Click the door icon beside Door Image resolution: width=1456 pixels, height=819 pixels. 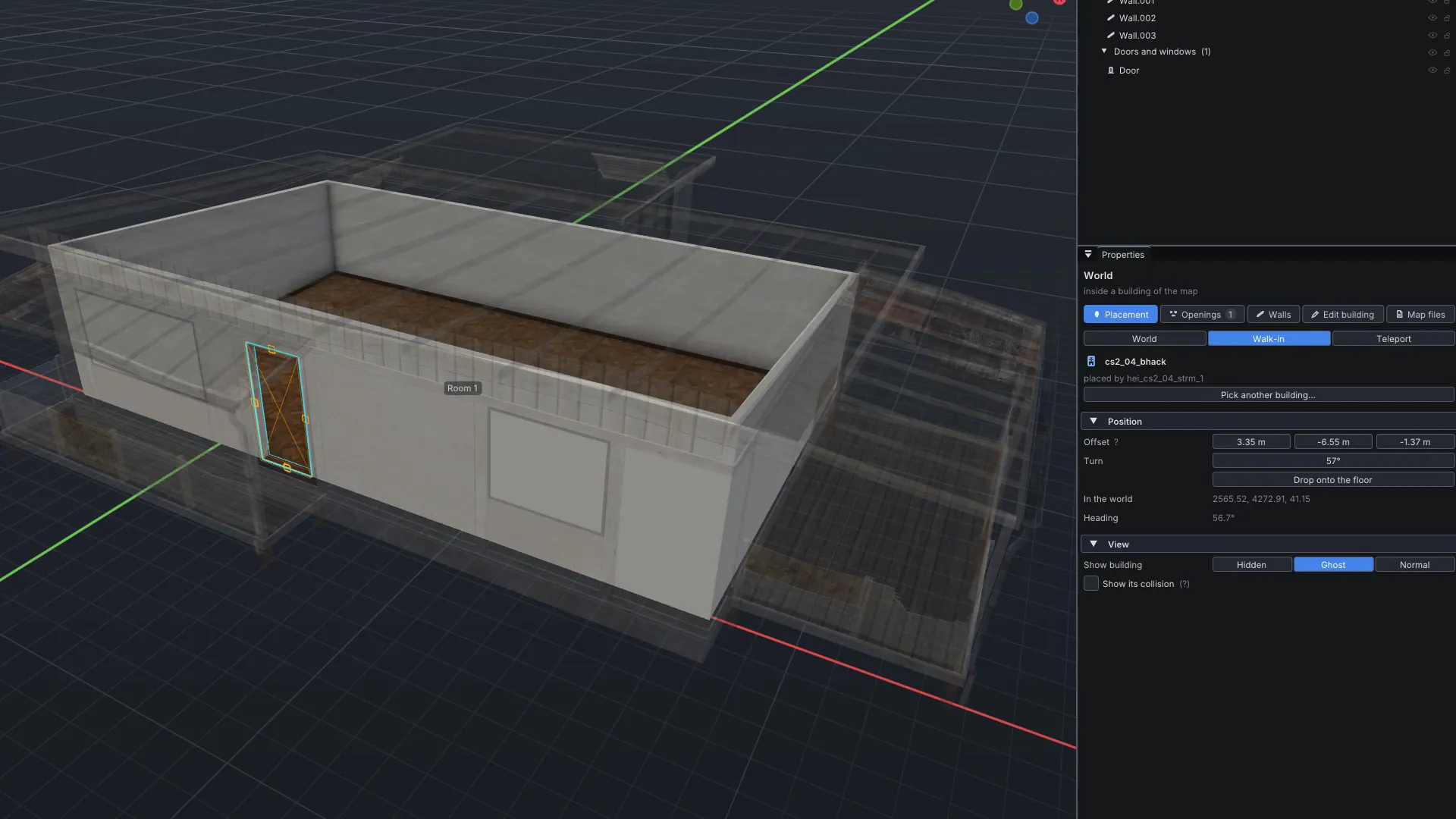[1111, 71]
